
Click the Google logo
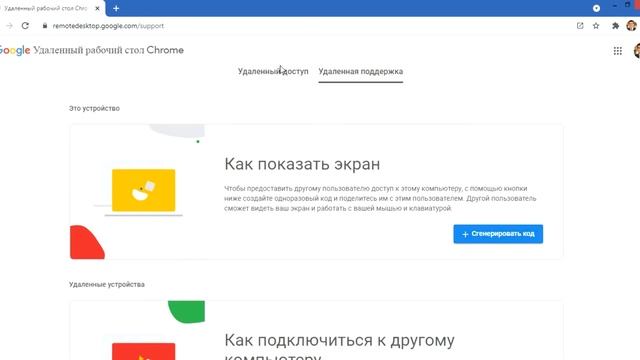coord(15,50)
